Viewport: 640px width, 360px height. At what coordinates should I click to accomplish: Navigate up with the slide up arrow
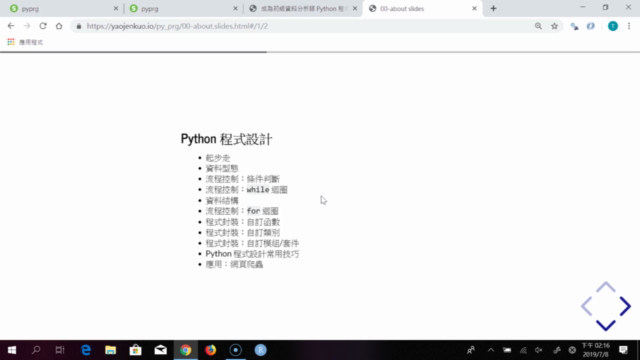point(606,287)
